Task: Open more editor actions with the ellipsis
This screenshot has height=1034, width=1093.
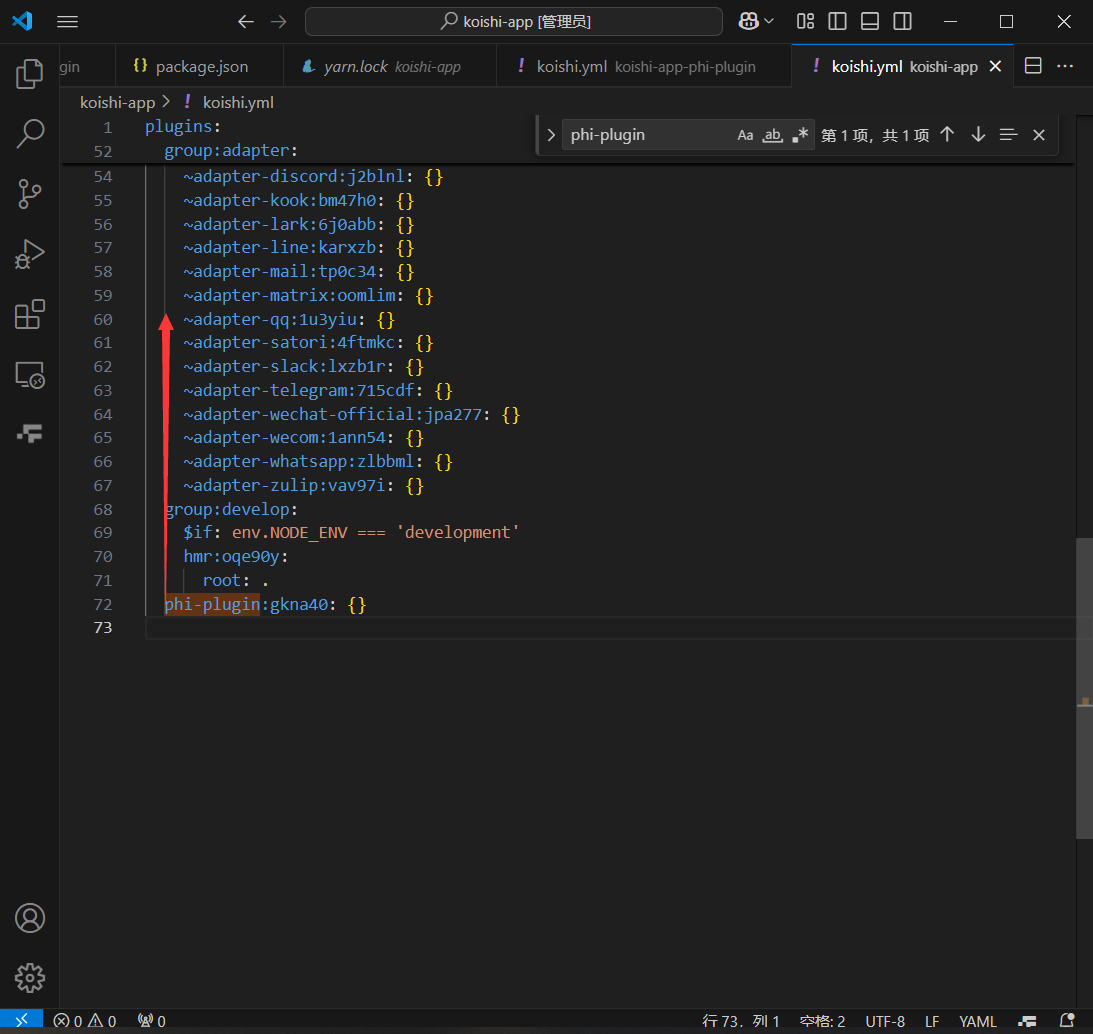Action: click(x=1064, y=65)
